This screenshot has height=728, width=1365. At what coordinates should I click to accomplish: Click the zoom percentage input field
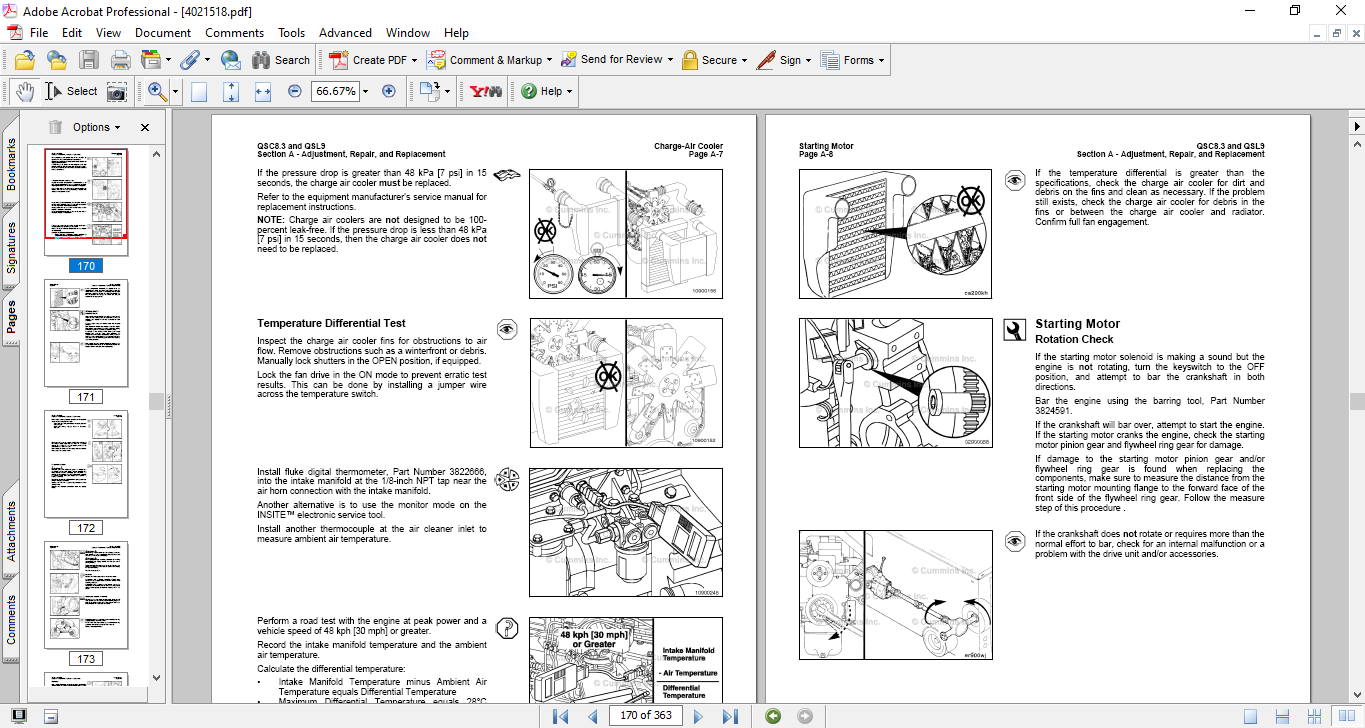click(x=334, y=91)
